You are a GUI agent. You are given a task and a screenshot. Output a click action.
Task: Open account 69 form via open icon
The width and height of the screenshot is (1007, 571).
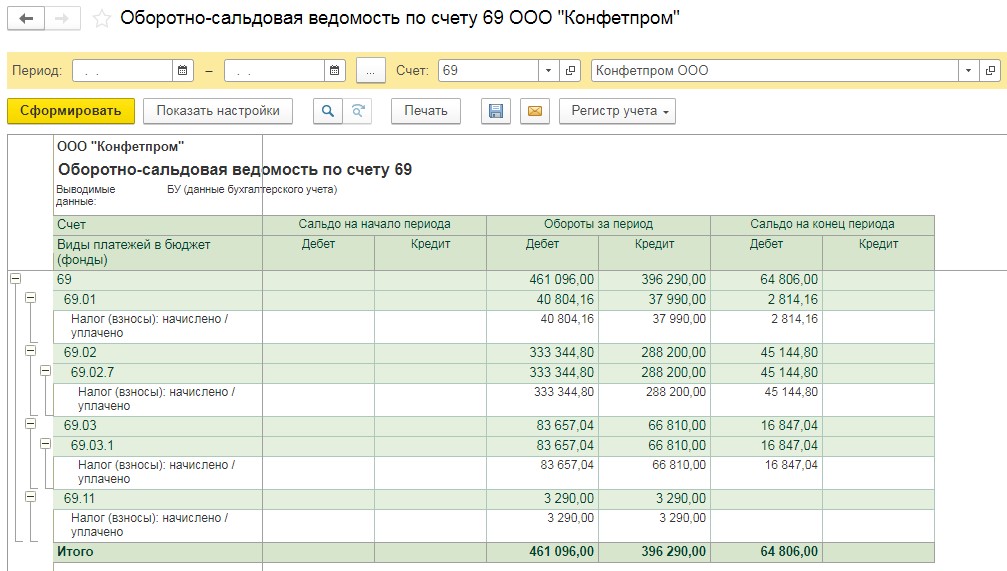(571, 71)
